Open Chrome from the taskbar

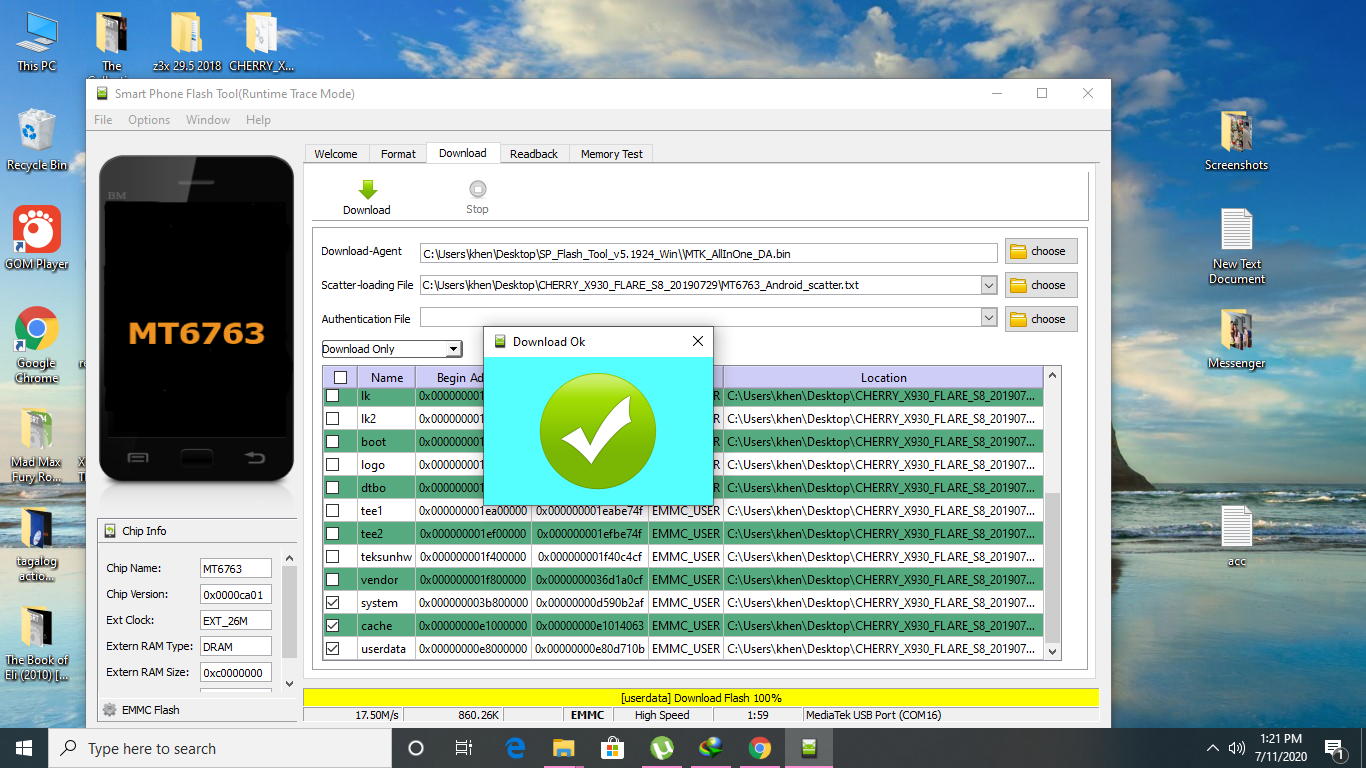pyautogui.click(x=760, y=747)
